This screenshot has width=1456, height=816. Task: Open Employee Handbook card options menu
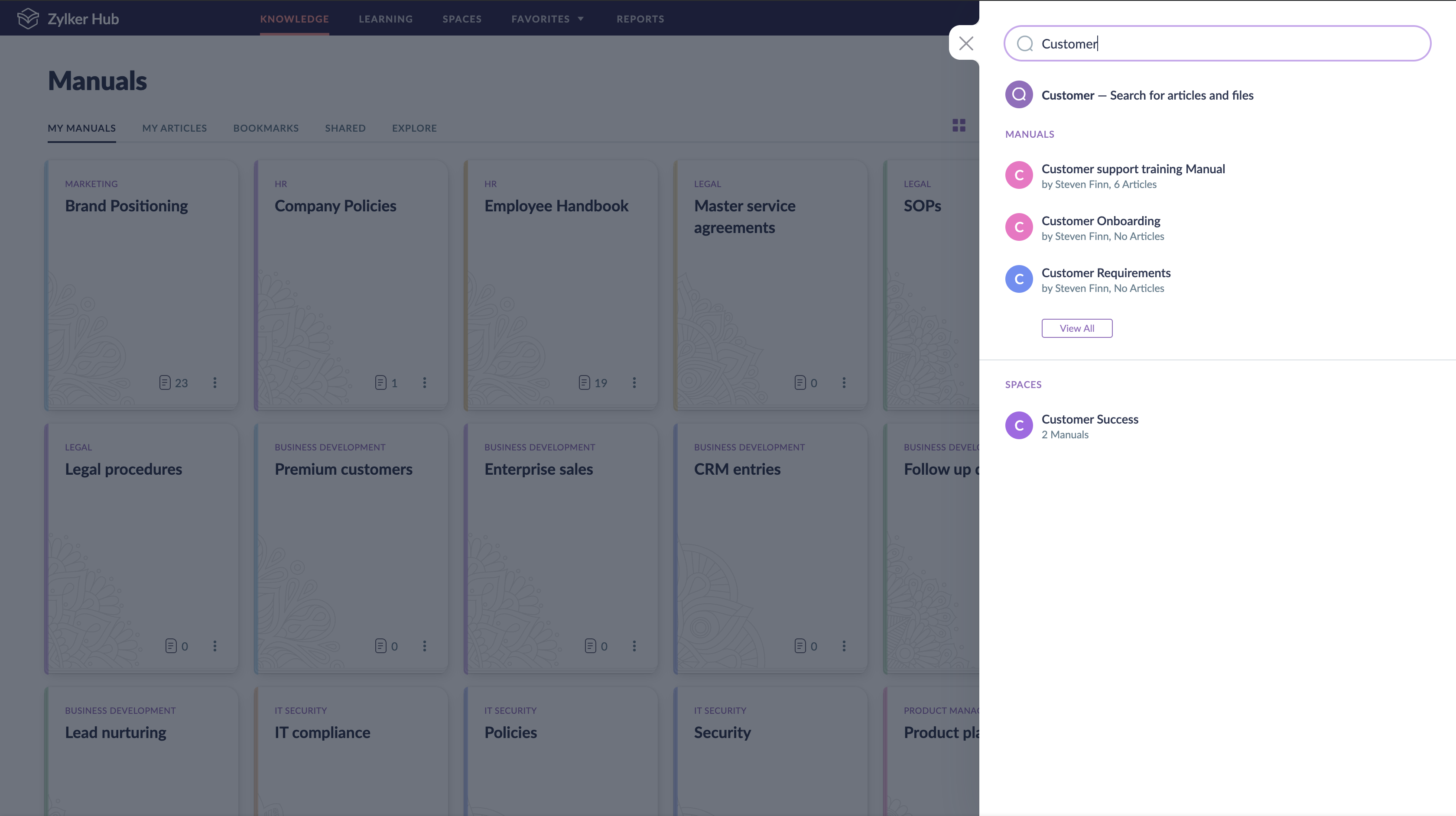click(634, 382)
